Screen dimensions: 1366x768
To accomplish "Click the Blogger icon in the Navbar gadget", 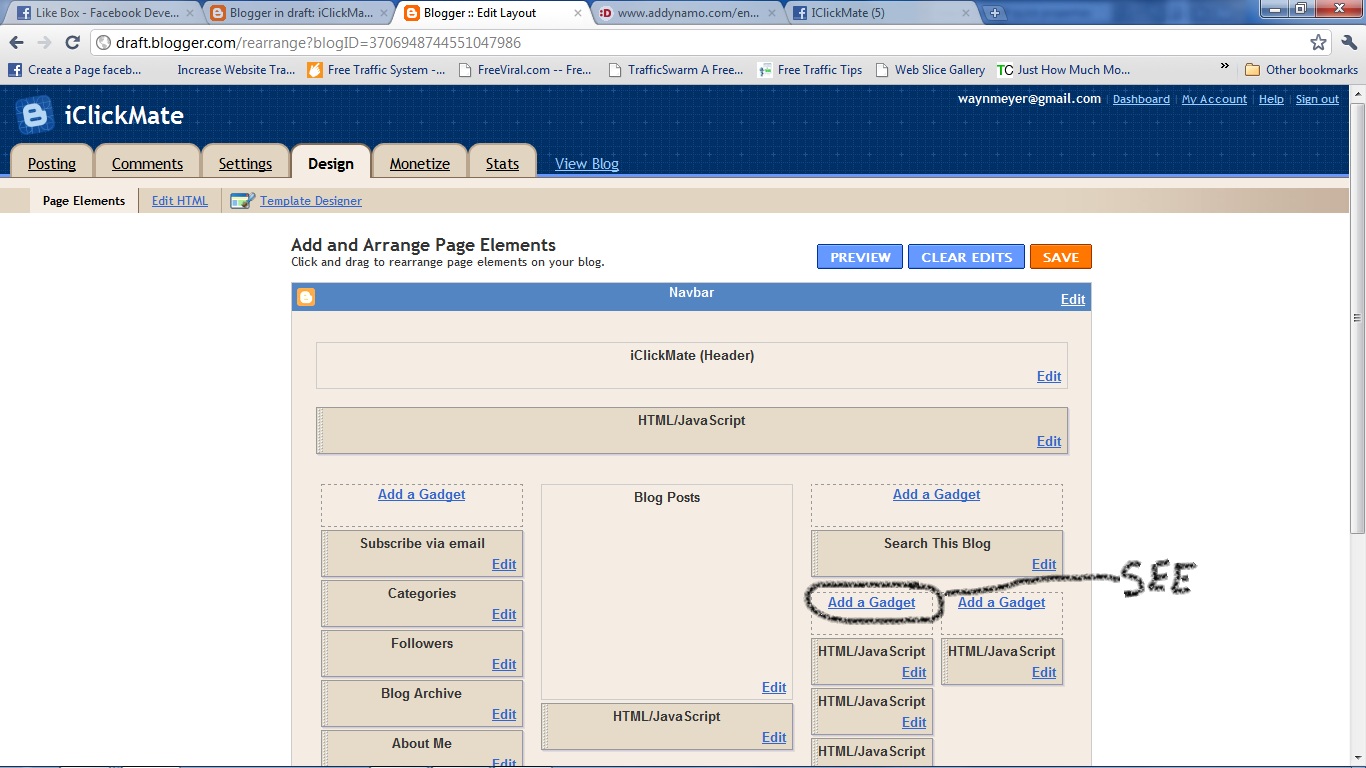I will (306, 297).
